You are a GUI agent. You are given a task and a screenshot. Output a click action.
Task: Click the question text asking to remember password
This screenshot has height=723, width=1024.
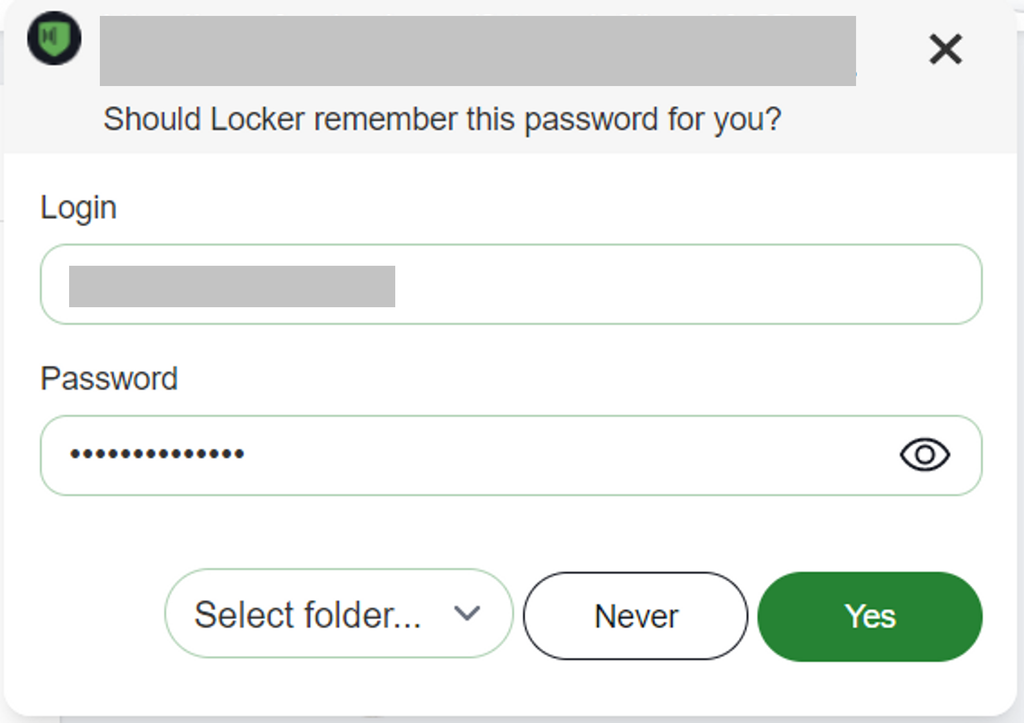[443, 119]
